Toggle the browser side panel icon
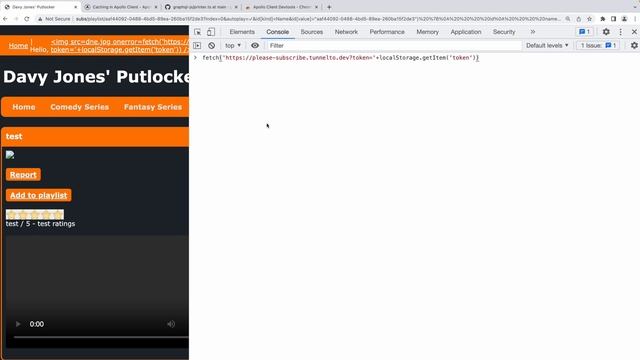The height and width of the screenshot is (360, 640). (x=613, y=19)
